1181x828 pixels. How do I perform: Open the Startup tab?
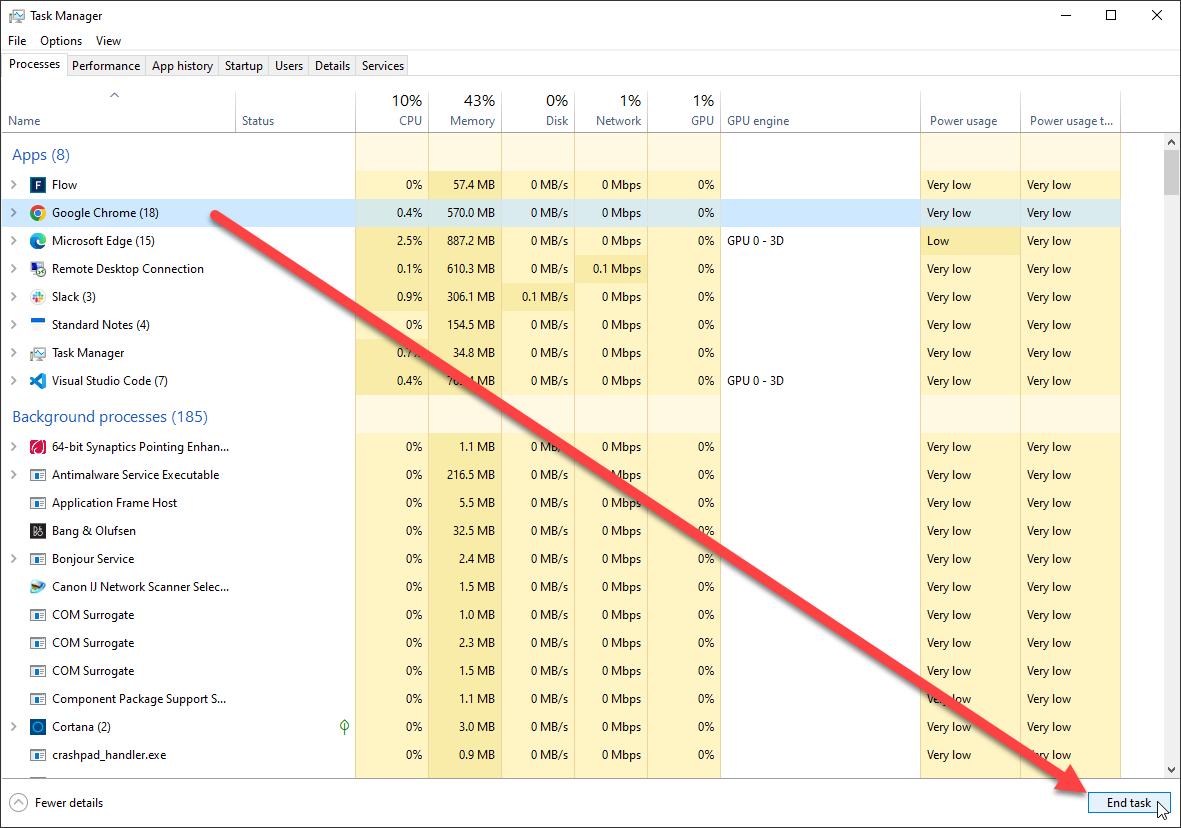[x=243, y=66]
